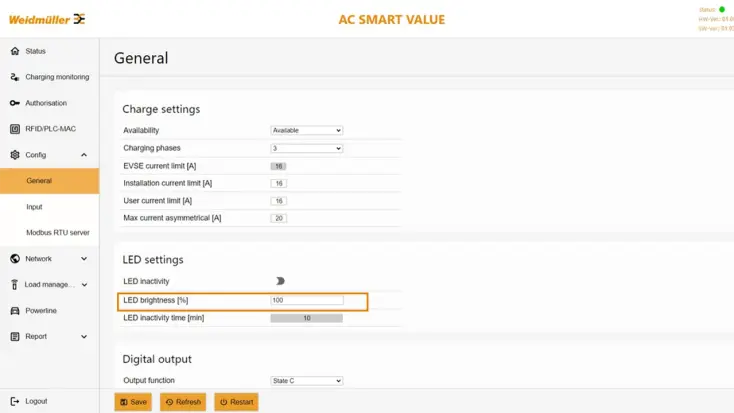Toggle the LED inactivity switch
This screenshot has width=734, height=413.
[x=280, y=282]
